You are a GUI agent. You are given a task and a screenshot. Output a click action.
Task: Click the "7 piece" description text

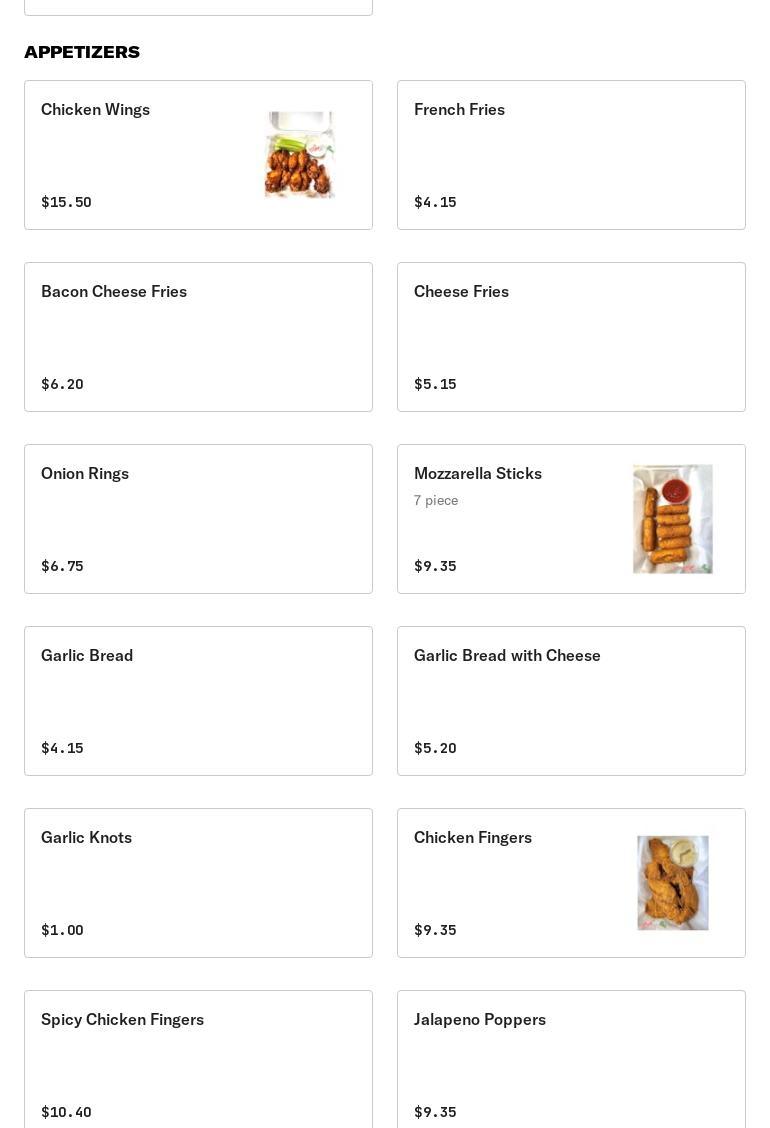tap(436, 500)
